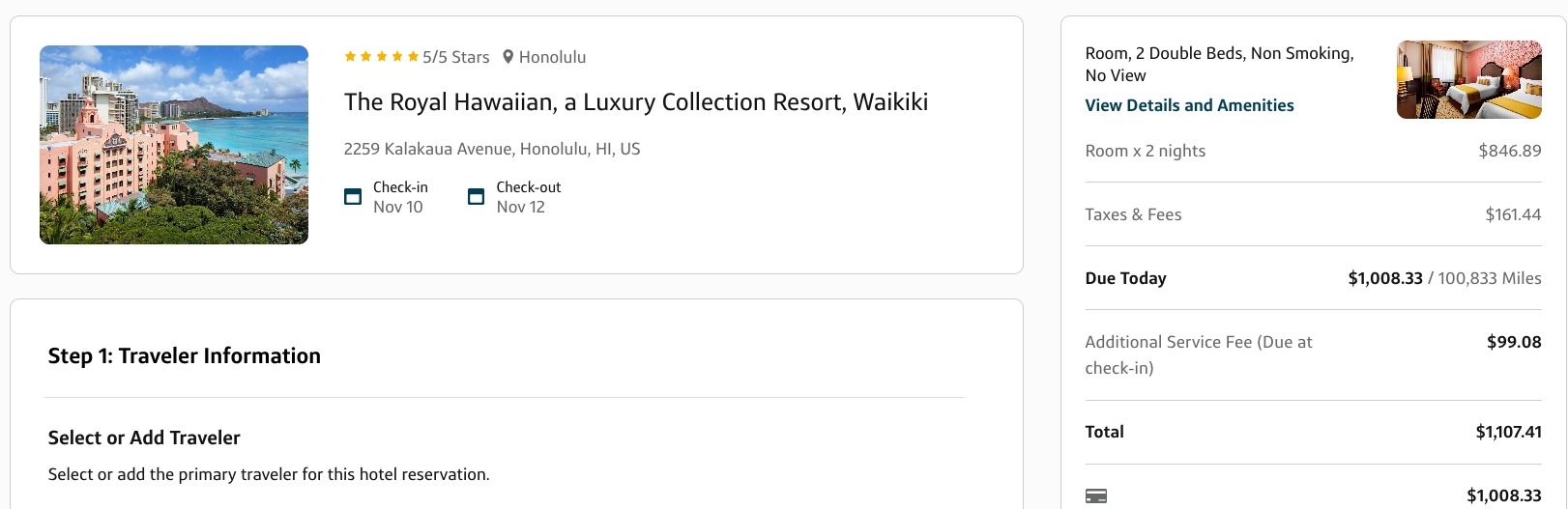Screen dimensions: 1568x509
Task: Click the Step 1: Traveler Information heading
Action: pos(185,355)
